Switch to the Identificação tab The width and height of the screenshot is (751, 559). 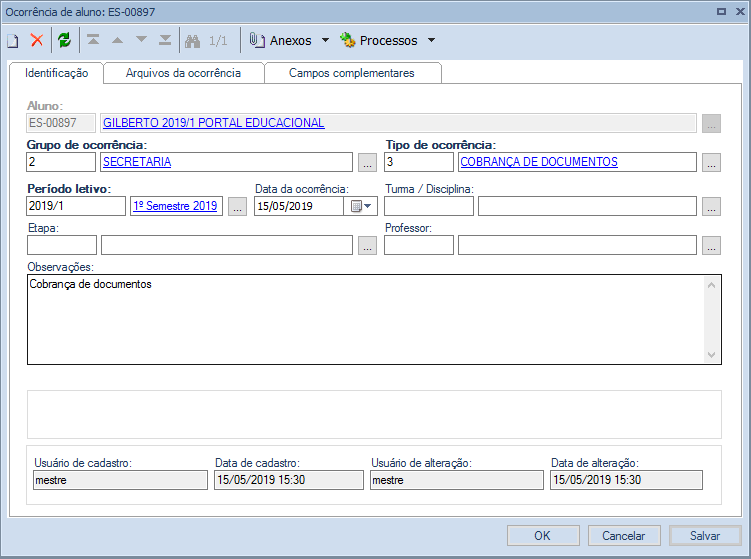click(57, 73)
